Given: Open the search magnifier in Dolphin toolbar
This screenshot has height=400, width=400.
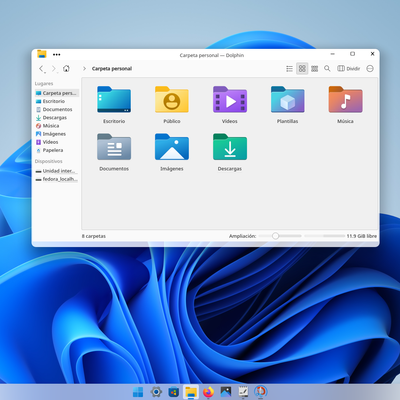Looking at the screenshot, I should click(327, 69).
